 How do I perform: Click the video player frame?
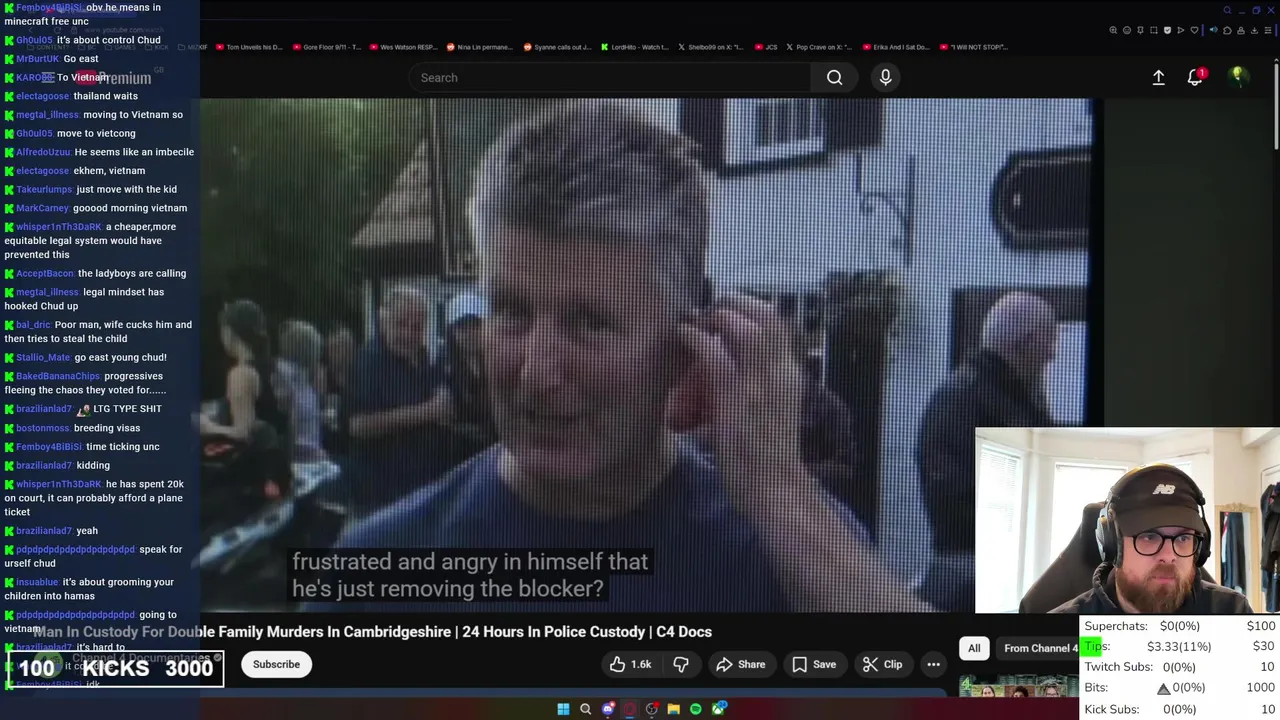(646, 355)
